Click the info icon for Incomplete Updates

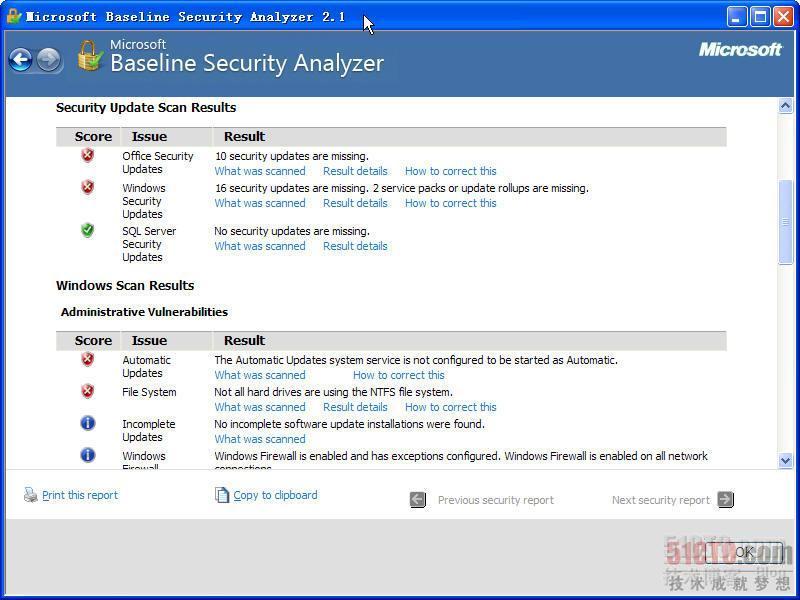point(88,423)
